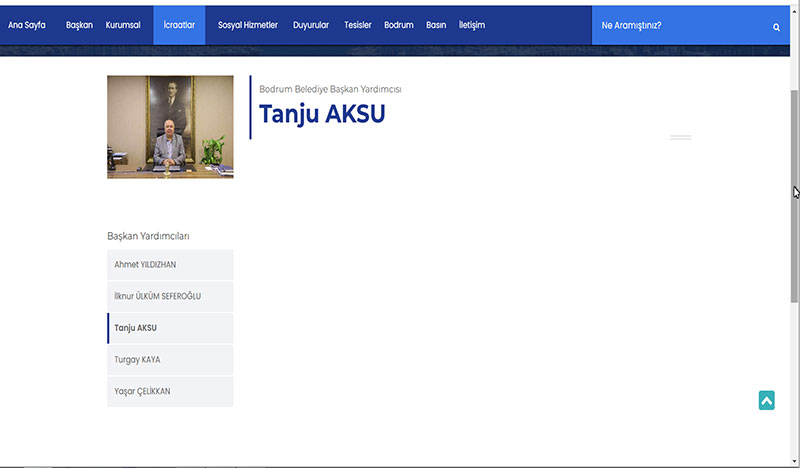Open Turgay KAYA's profile
The width and height of the screenshot is (800, 468).
click(170, 360)
